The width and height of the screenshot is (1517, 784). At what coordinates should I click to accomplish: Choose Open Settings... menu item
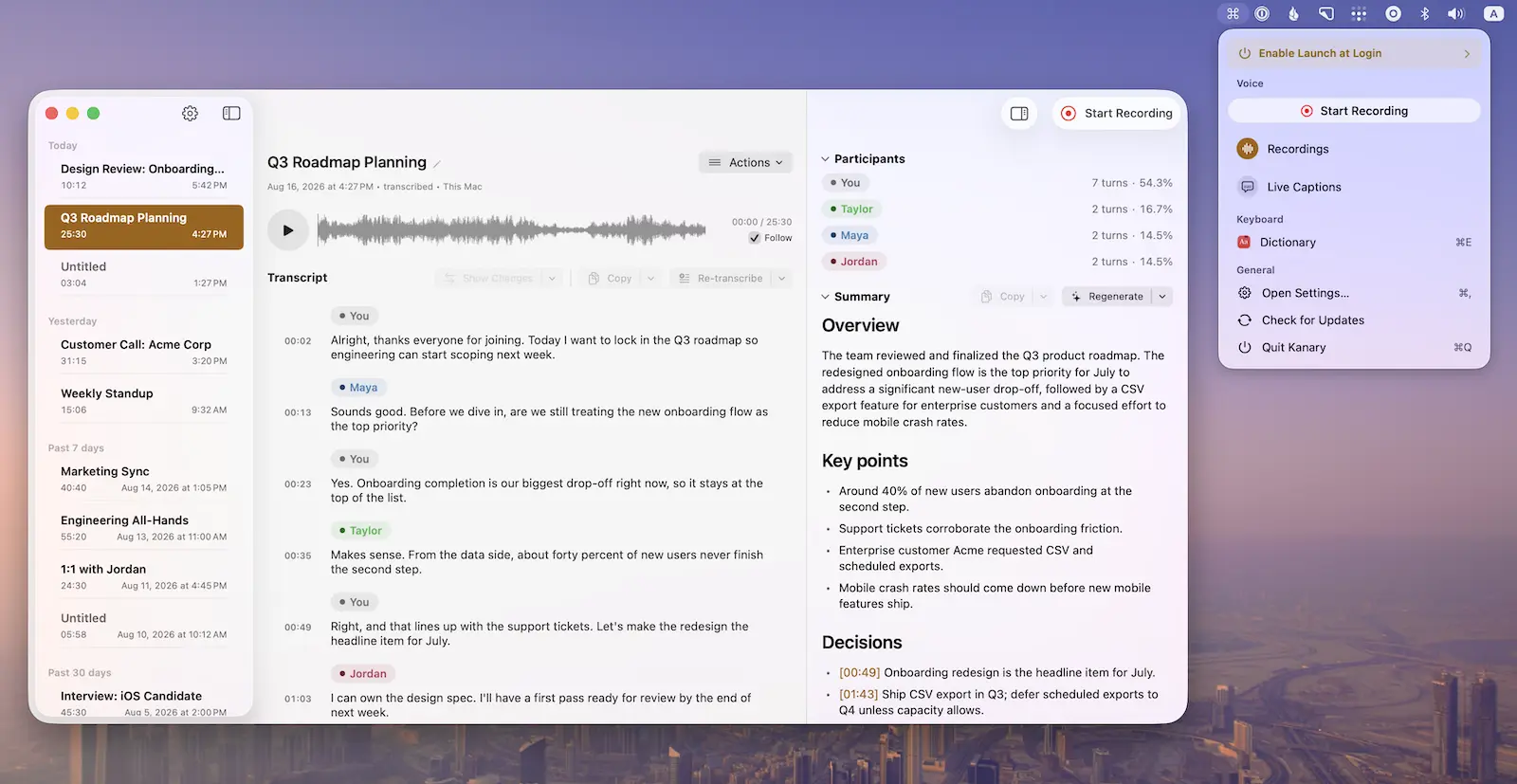pyautogui.click(x=1354, y=293)
